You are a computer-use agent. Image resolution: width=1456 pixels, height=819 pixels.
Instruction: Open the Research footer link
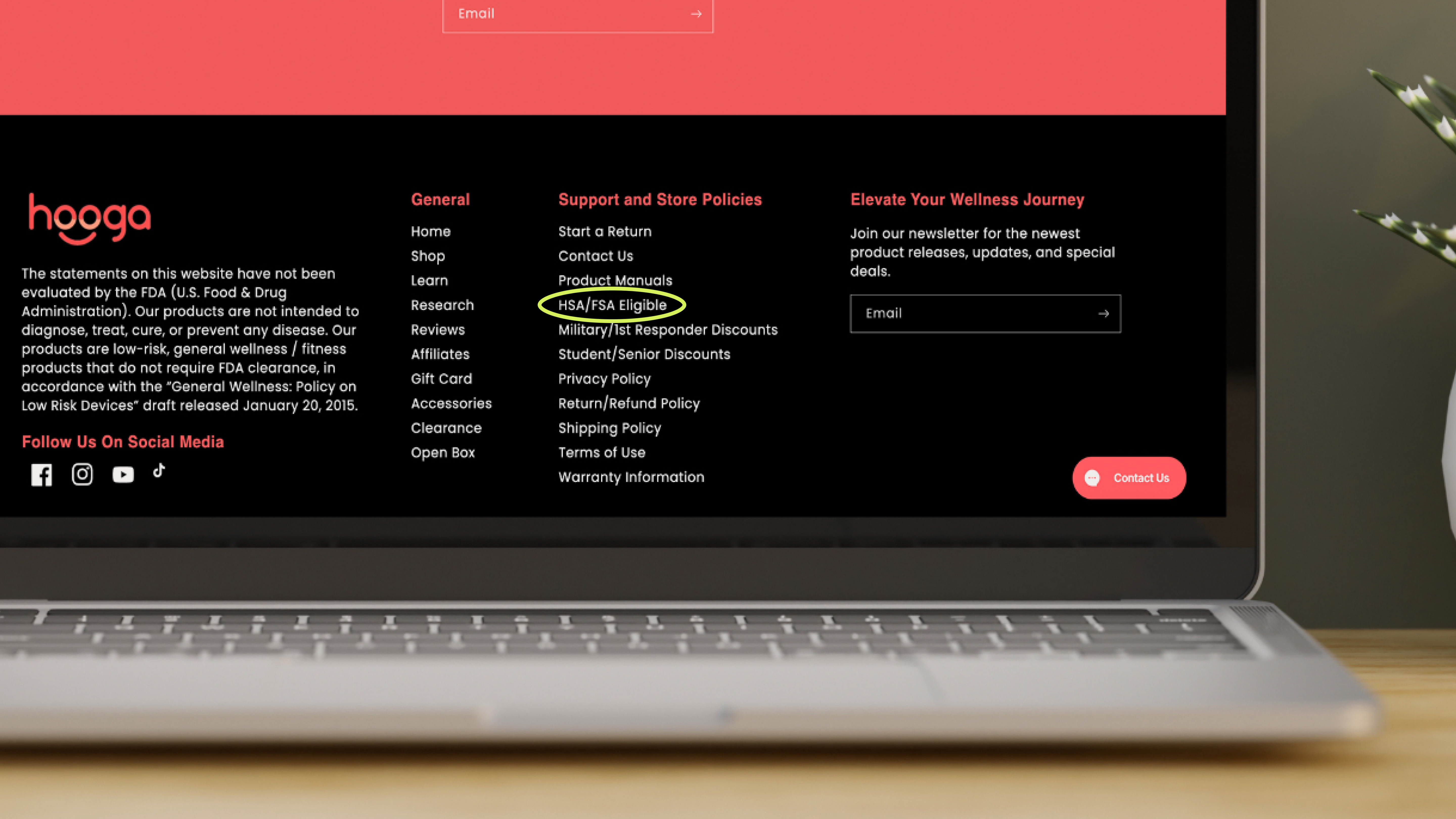(442, 305)
